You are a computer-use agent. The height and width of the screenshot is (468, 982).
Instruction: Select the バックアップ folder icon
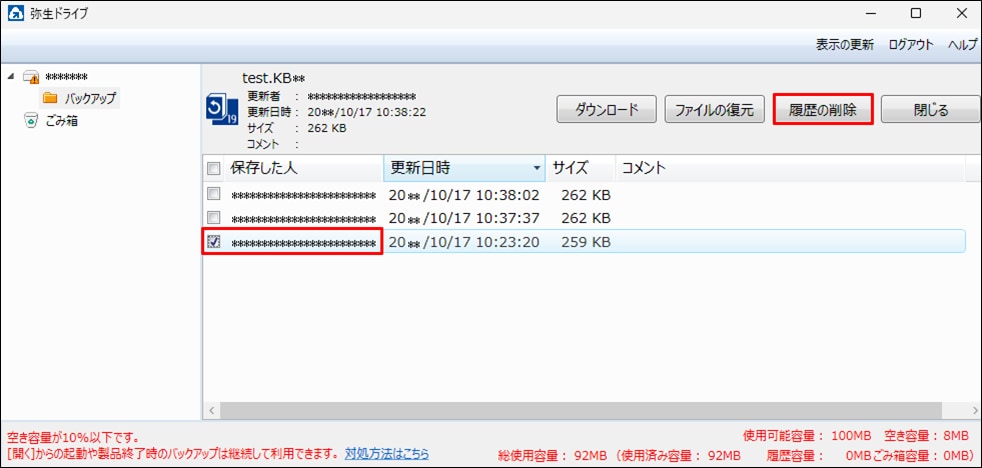(x=49, y=98)
